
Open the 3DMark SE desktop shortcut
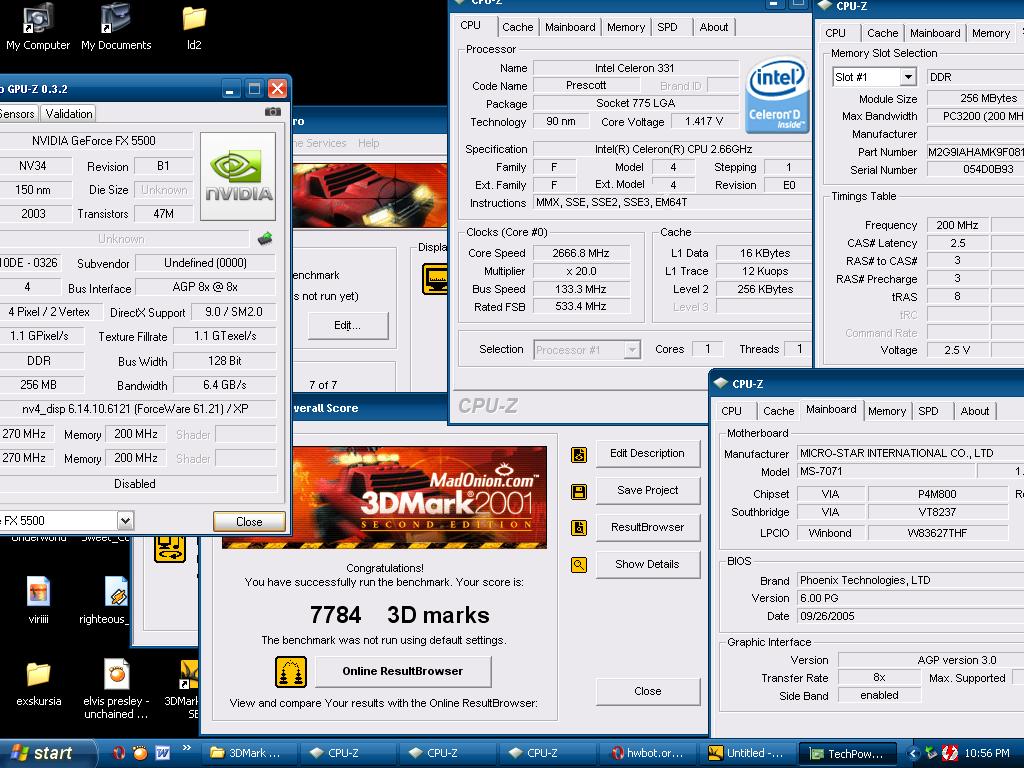184,689
